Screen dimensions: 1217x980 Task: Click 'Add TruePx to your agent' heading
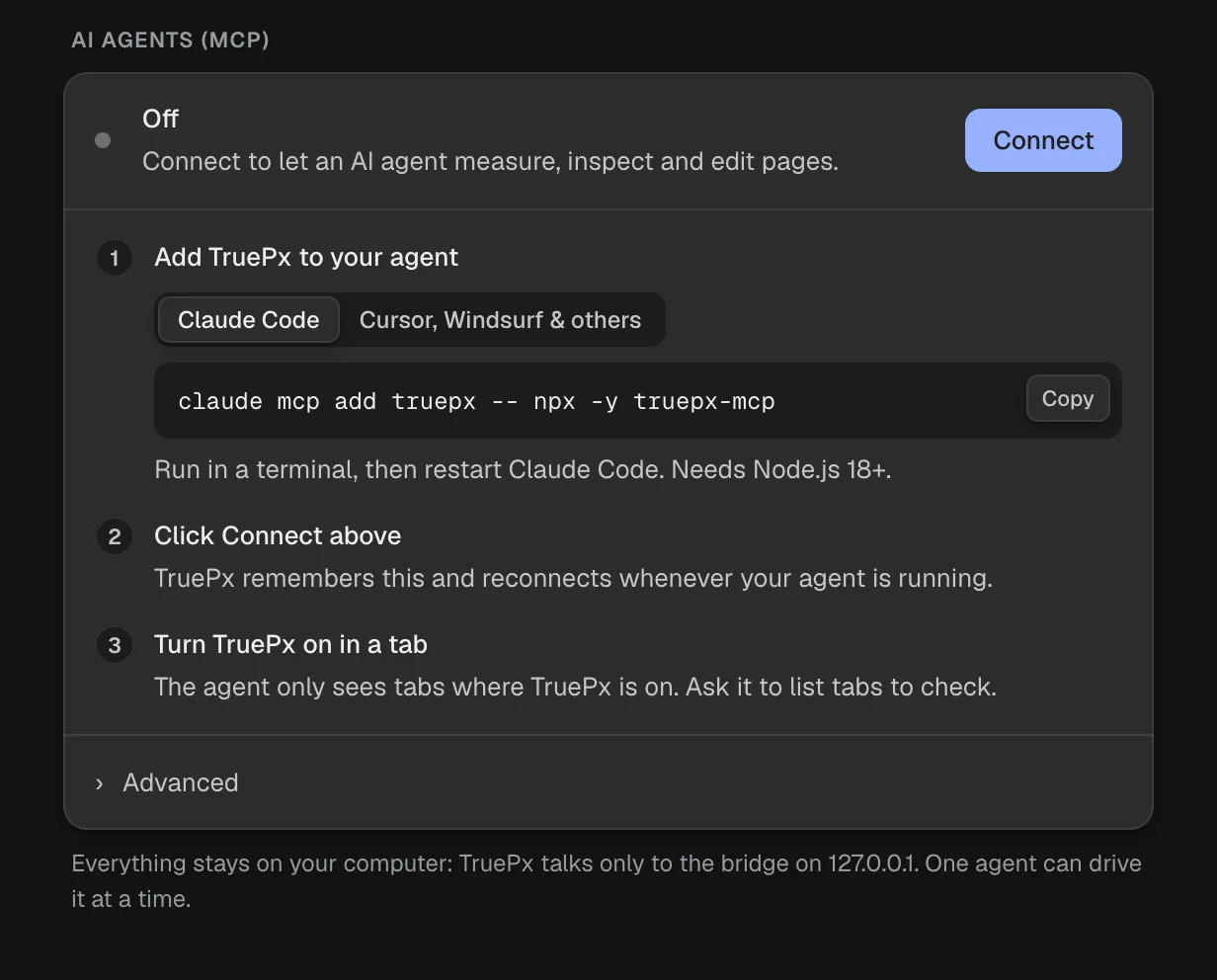coord(306,257)
